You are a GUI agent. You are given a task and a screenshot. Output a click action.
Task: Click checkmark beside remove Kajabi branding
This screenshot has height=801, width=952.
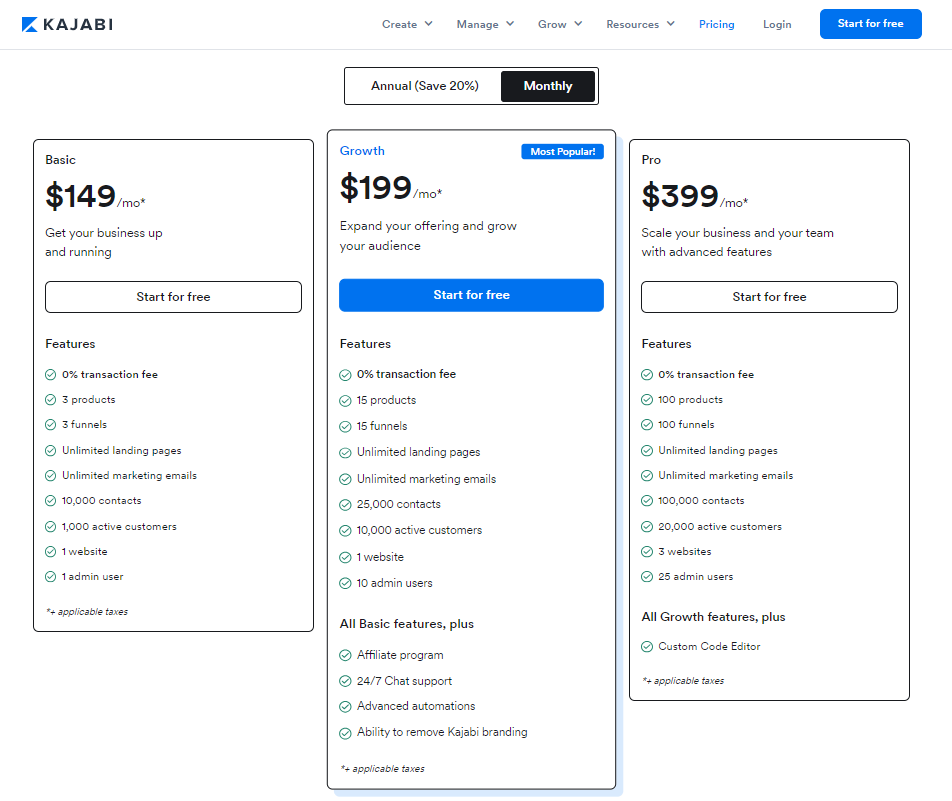[x=345, y=734]
